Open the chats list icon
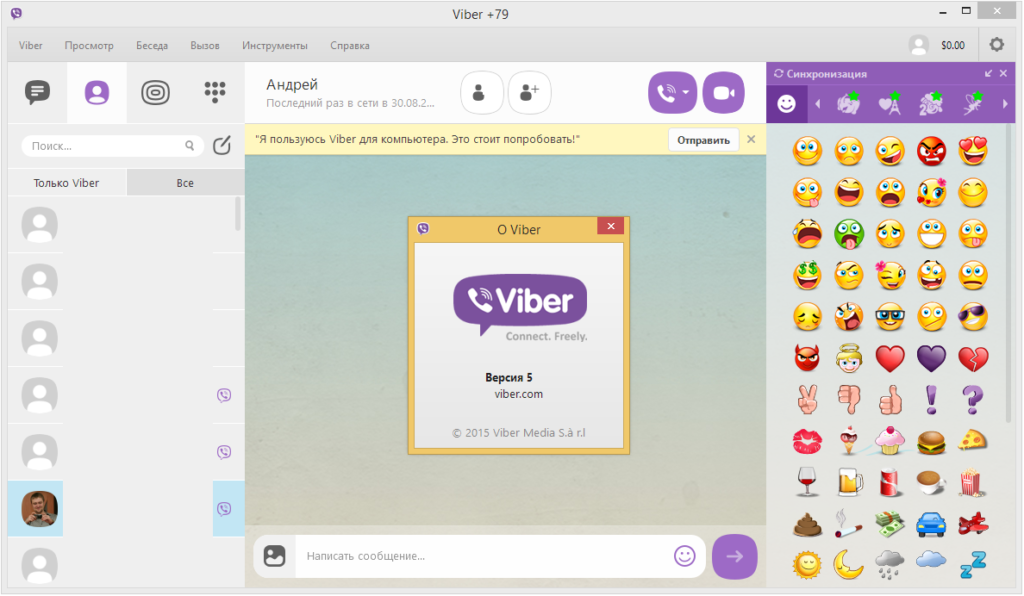The image size is (1024, 596). 38,92
